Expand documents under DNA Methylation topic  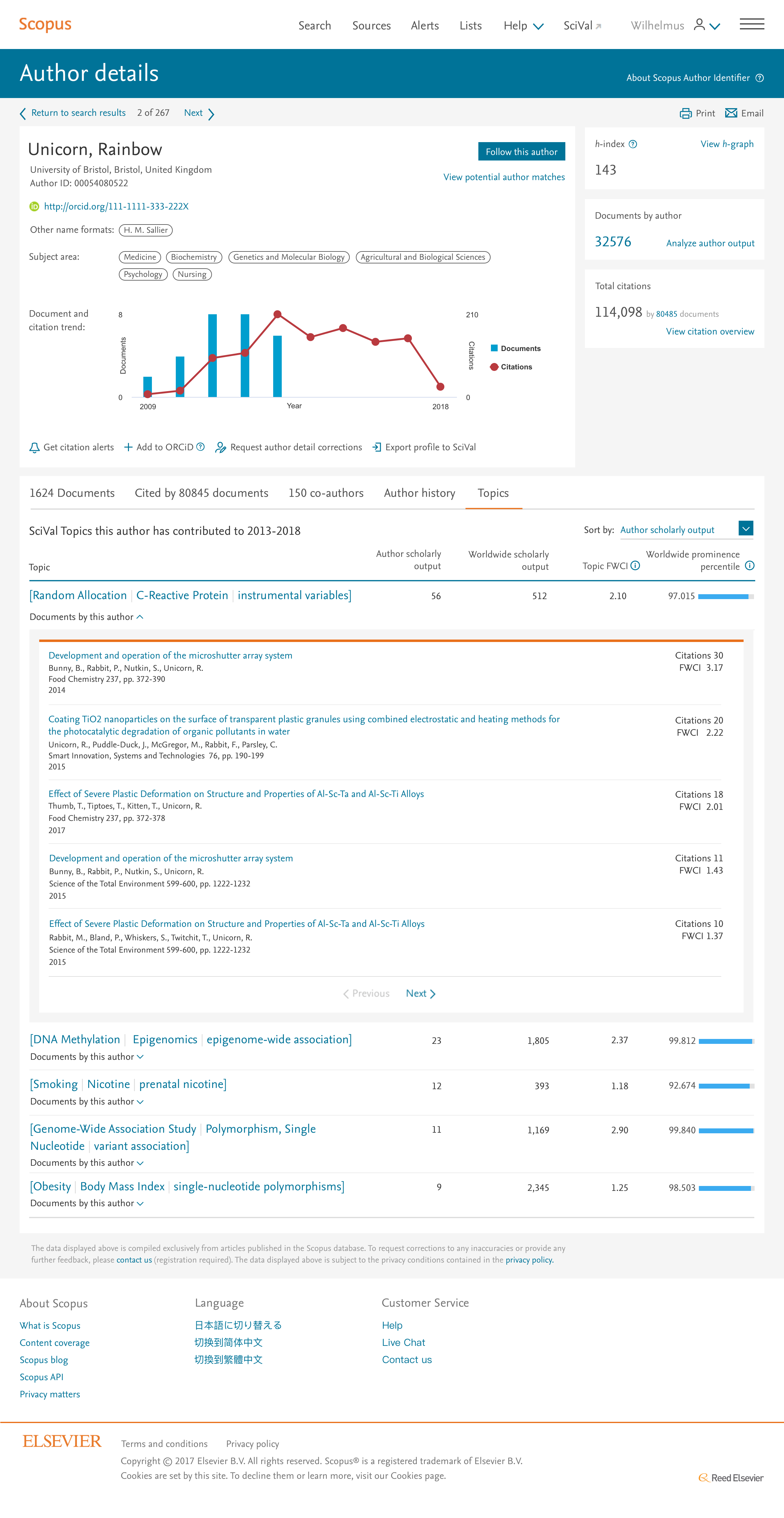[87, 1057]
